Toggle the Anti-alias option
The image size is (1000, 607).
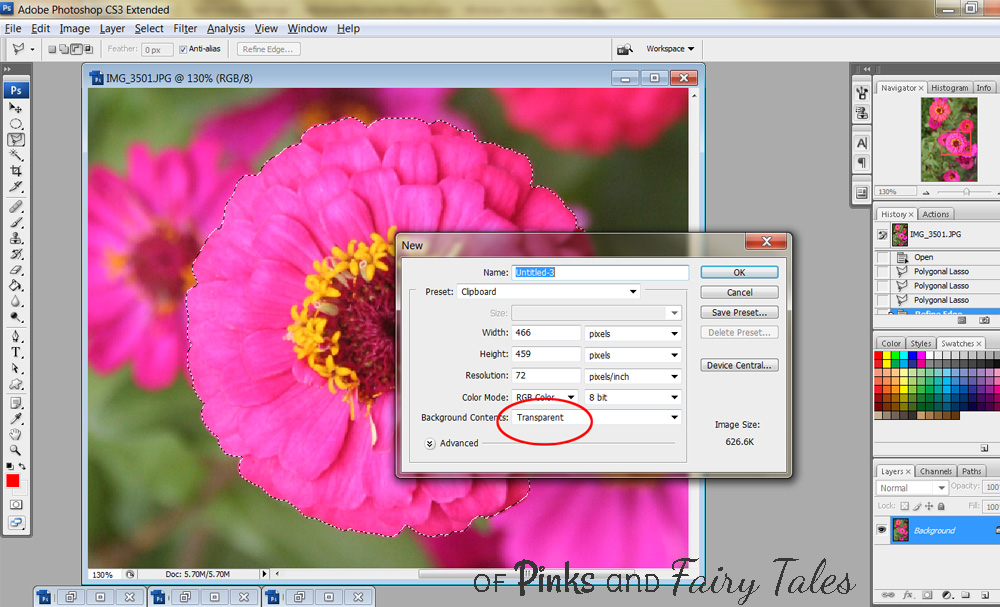[182, 48]
